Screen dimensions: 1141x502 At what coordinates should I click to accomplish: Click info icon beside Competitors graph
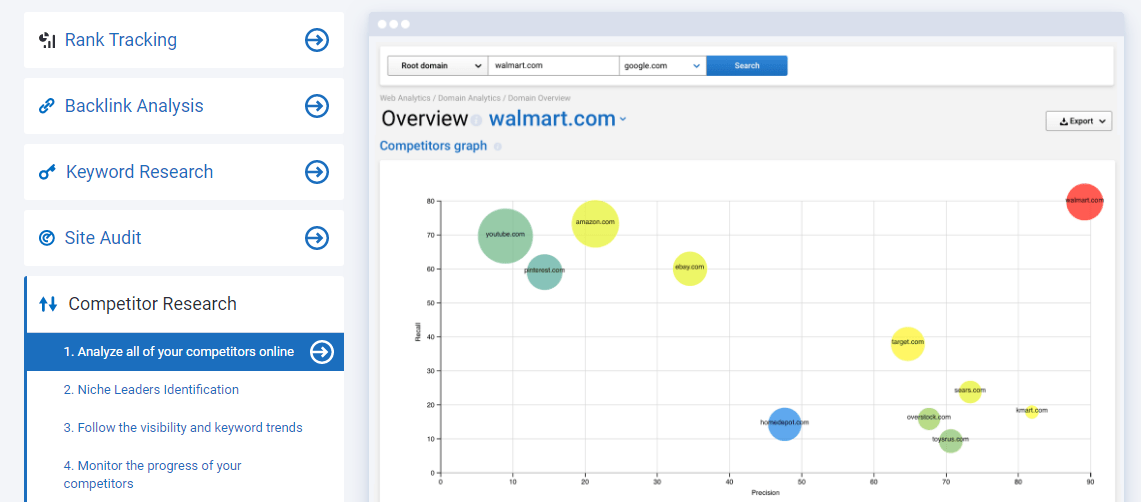[x=498, y=146]
